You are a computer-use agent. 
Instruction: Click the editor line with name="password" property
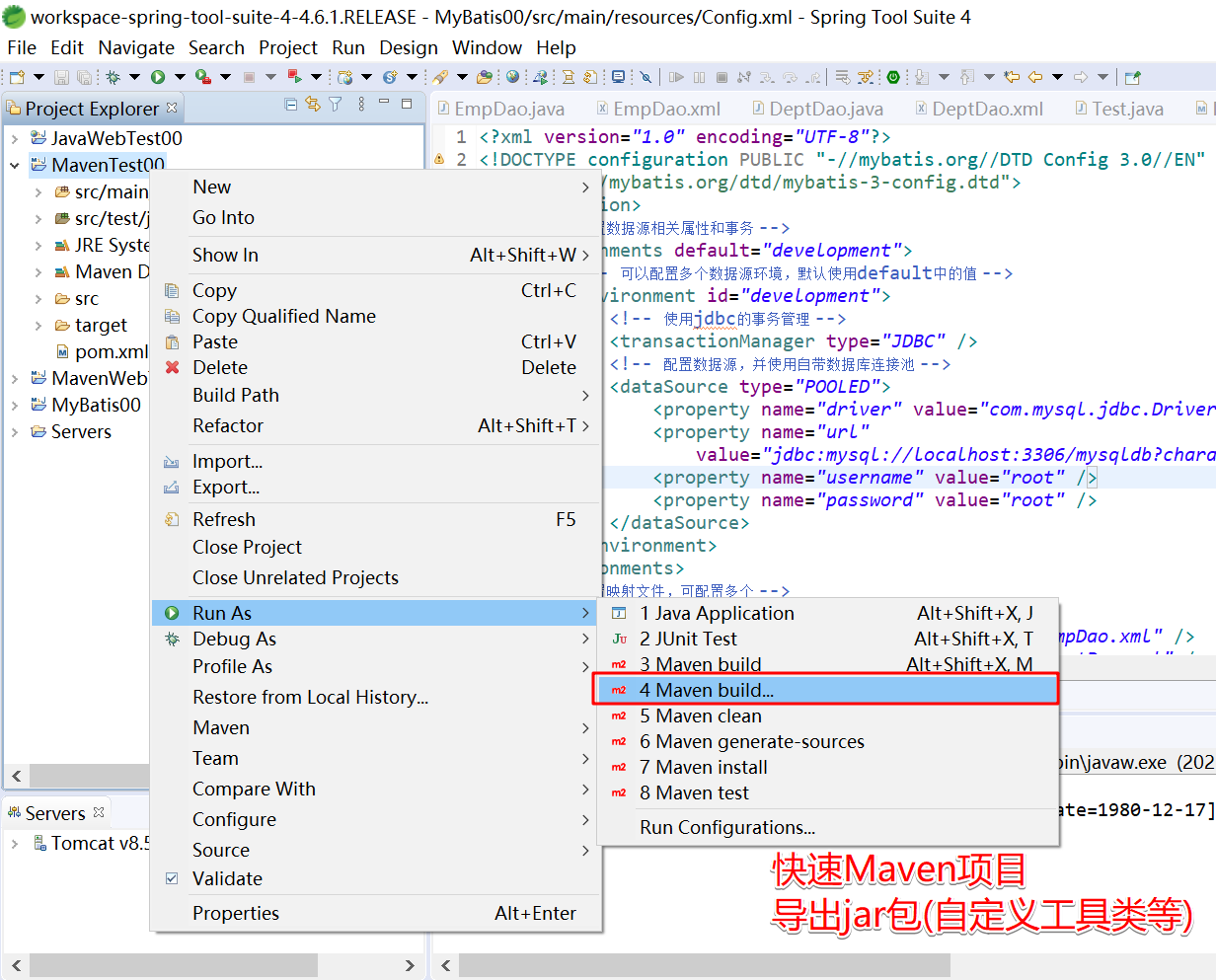coord(874,500)
